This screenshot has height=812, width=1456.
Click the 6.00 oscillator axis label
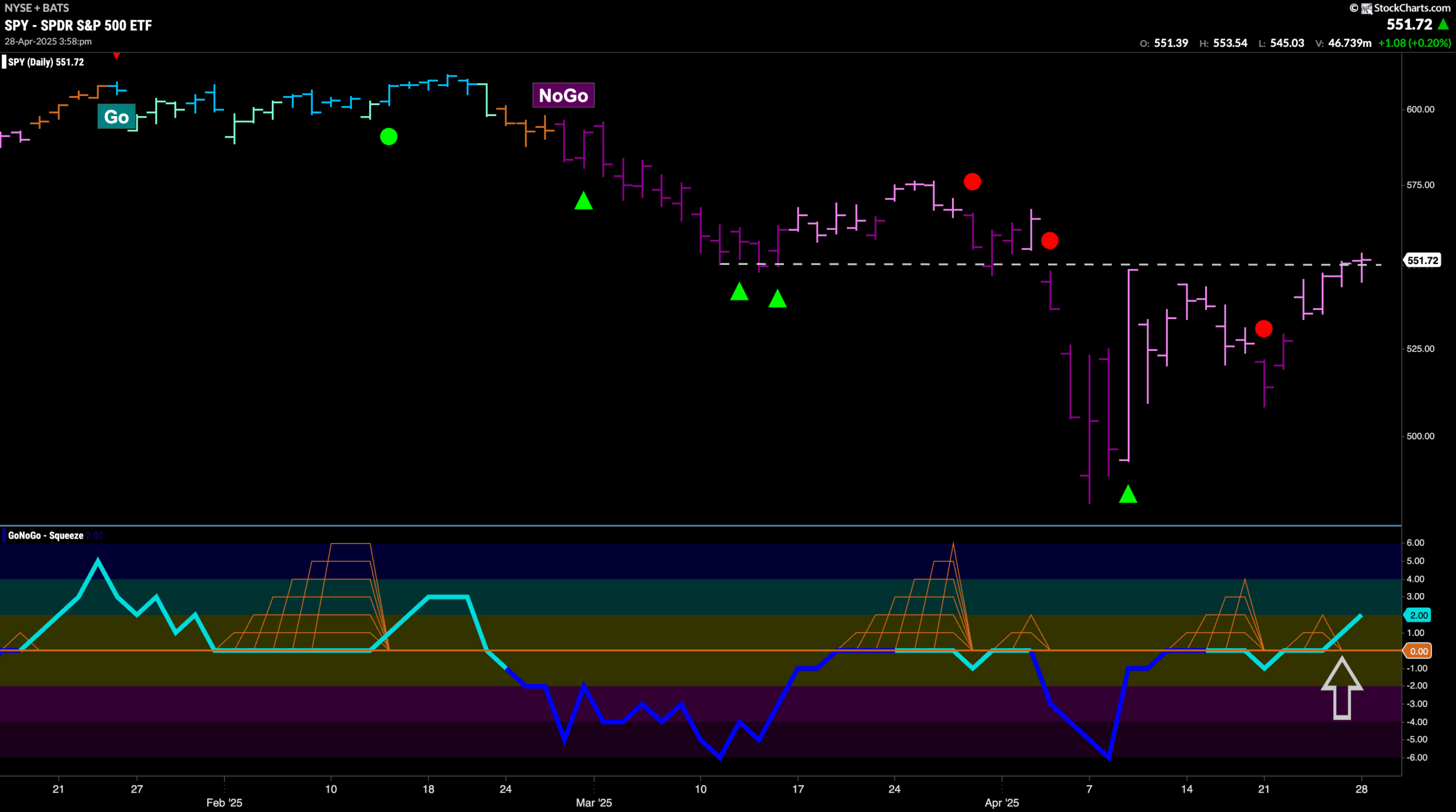[1415, 542]
